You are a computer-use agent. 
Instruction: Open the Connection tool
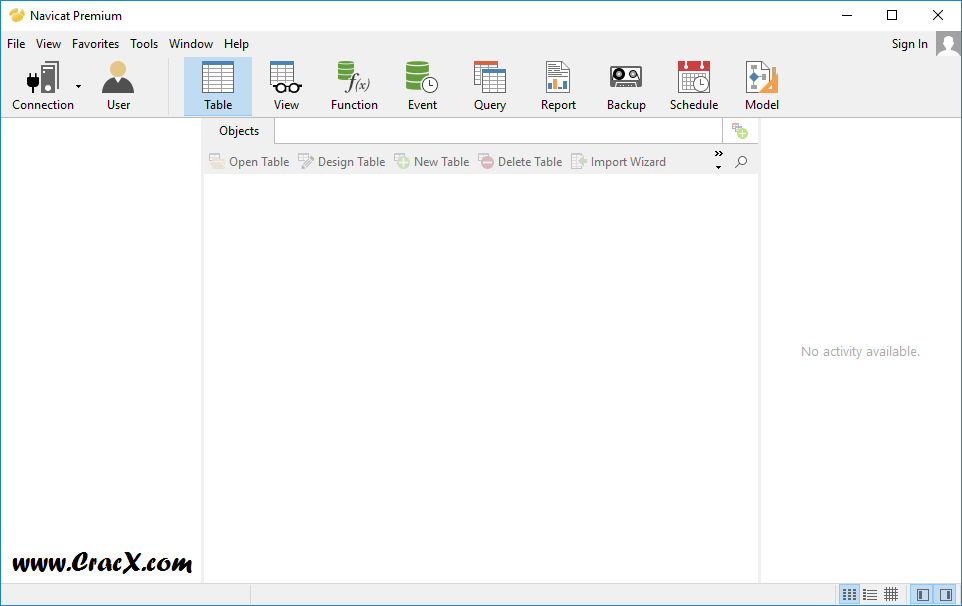(x=42, y=86)
